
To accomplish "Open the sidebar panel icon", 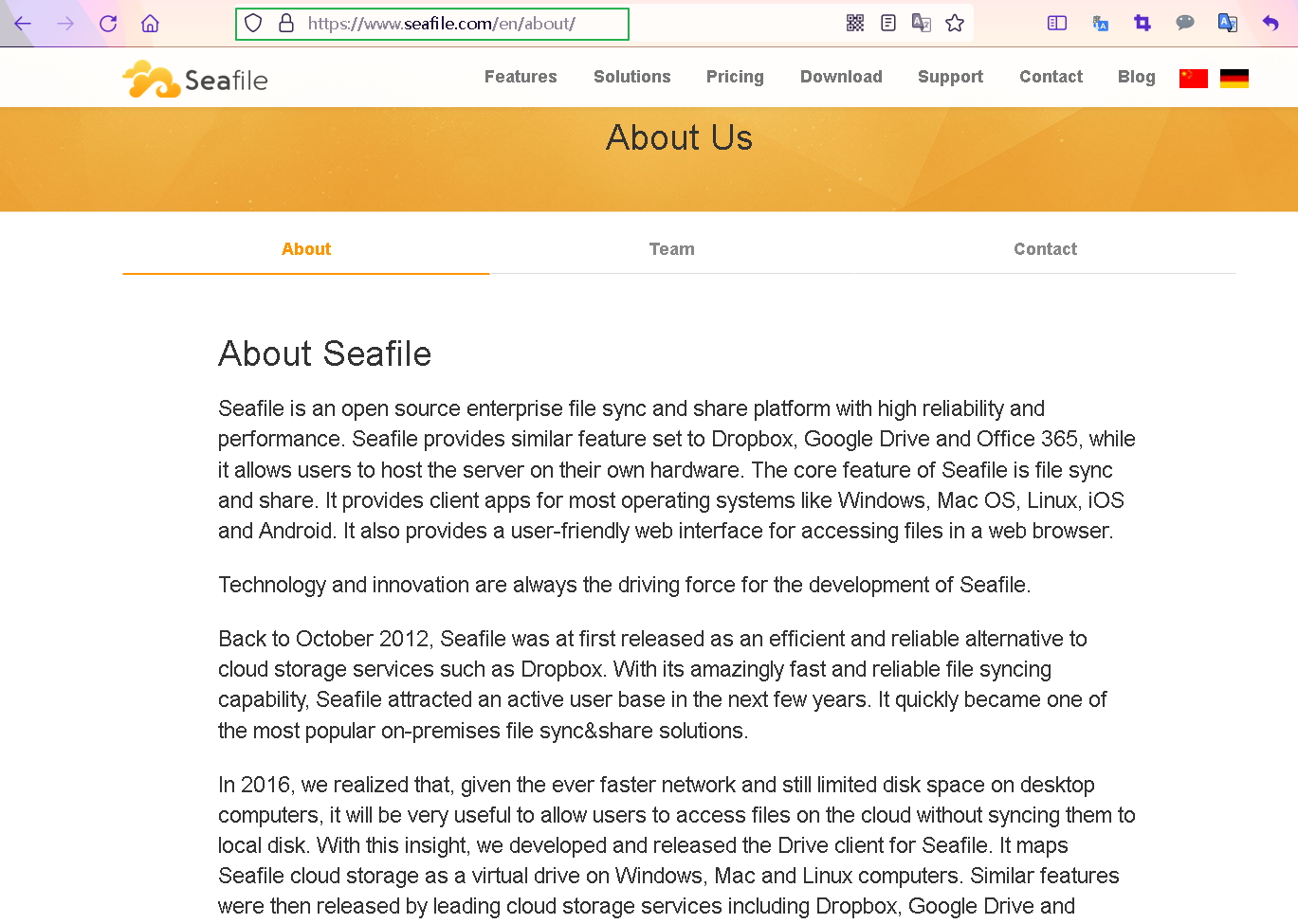I will [1057, 24].
